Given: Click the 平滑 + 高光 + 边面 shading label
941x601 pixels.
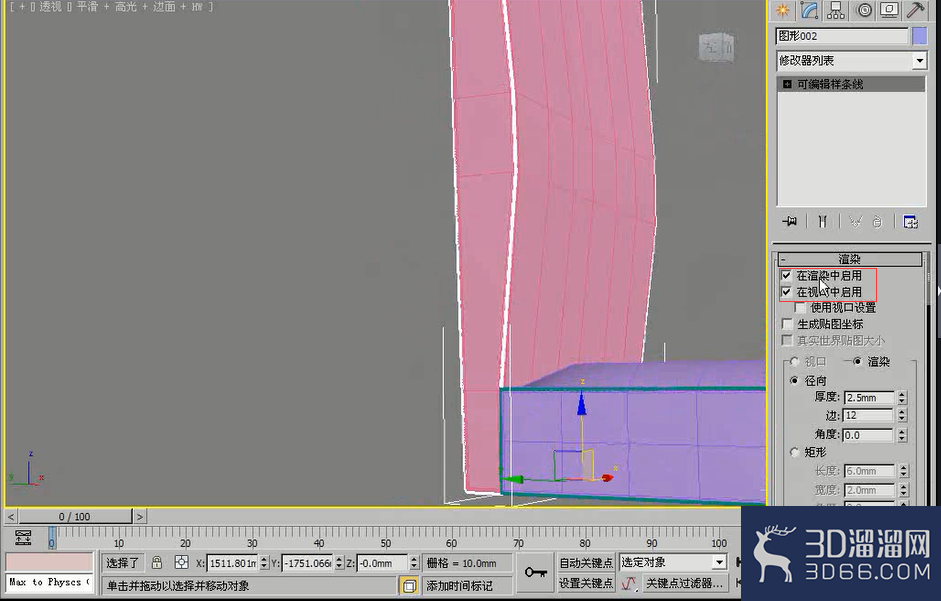Looking at the screenshot, I should [126, 7].
